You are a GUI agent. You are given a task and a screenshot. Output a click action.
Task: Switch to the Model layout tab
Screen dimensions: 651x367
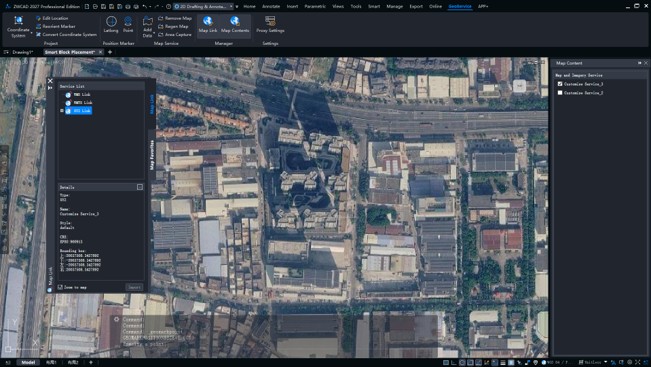pos(28,362)
